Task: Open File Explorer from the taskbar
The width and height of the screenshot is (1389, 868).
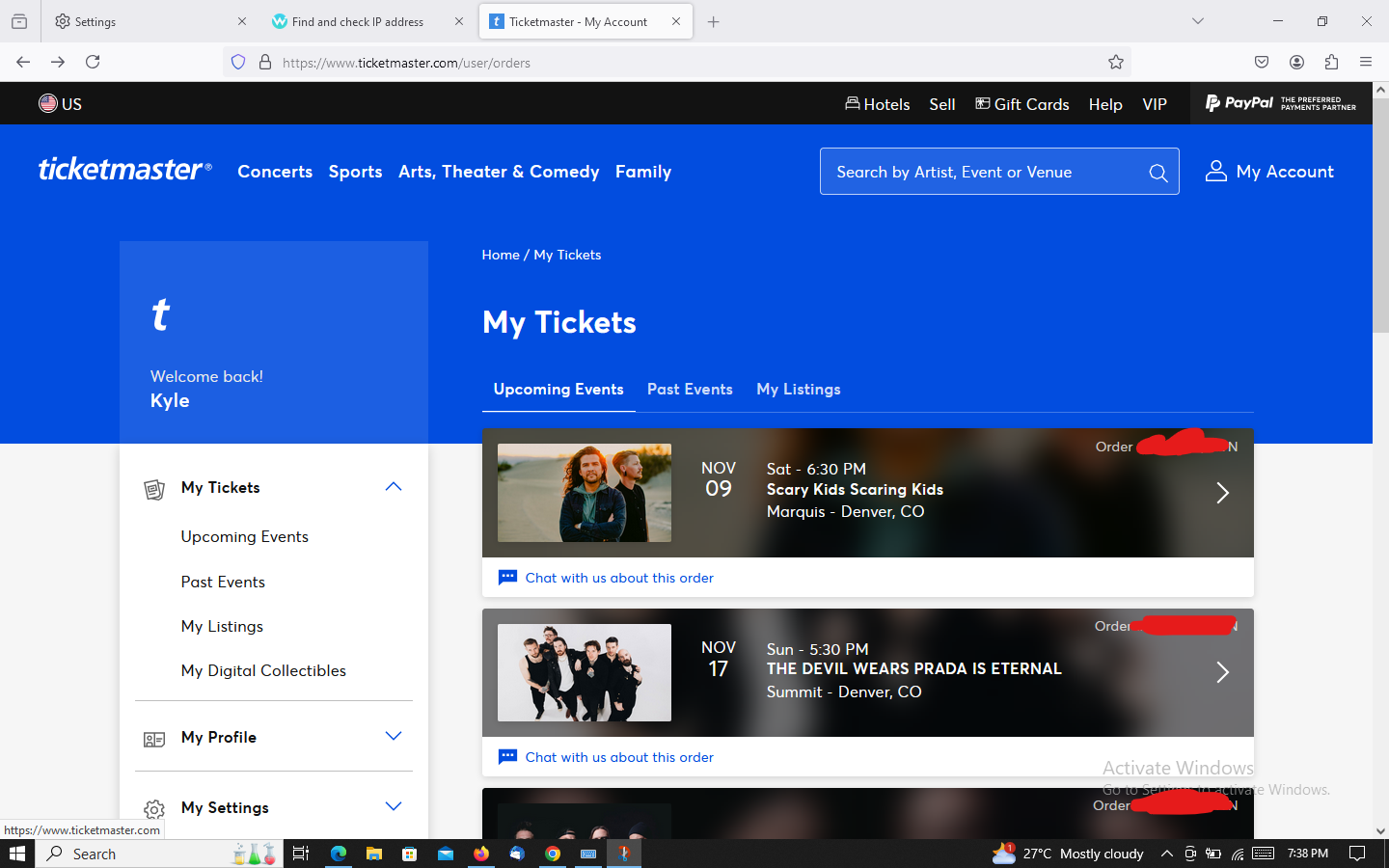Action: [374, 854]
